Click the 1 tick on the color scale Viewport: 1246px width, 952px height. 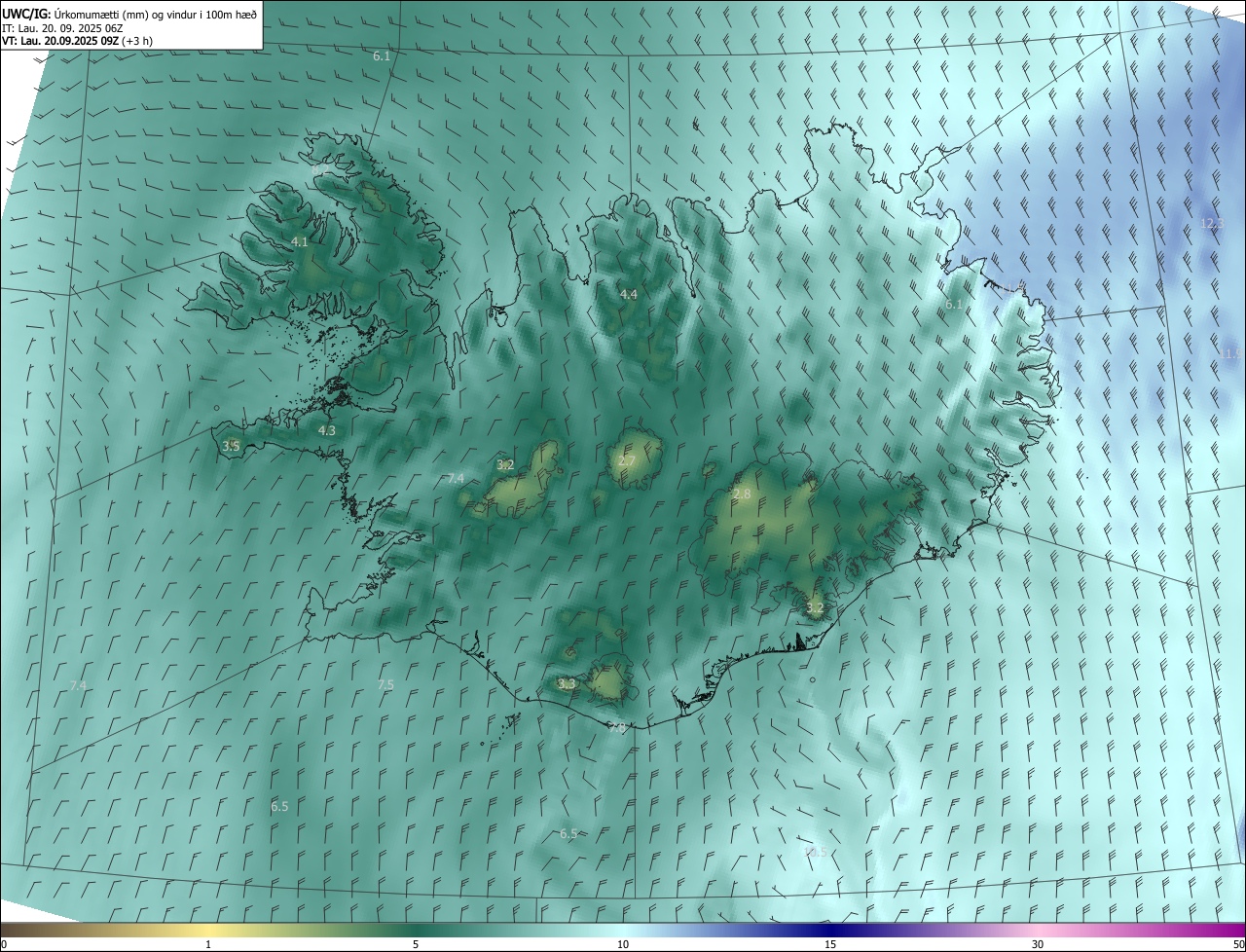(208, 944)
